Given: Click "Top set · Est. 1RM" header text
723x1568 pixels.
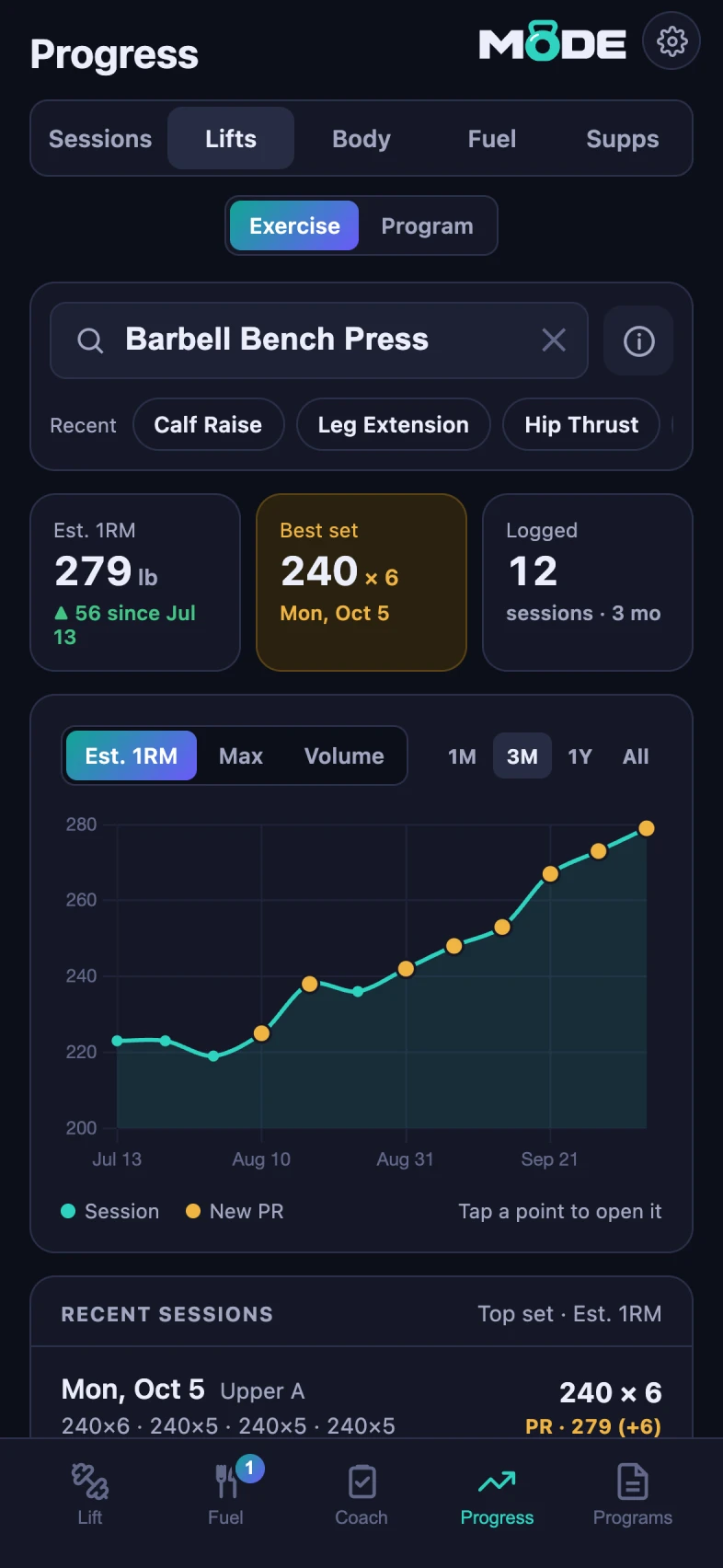Looking at the screenshot, I should (x=569, y=1313).
